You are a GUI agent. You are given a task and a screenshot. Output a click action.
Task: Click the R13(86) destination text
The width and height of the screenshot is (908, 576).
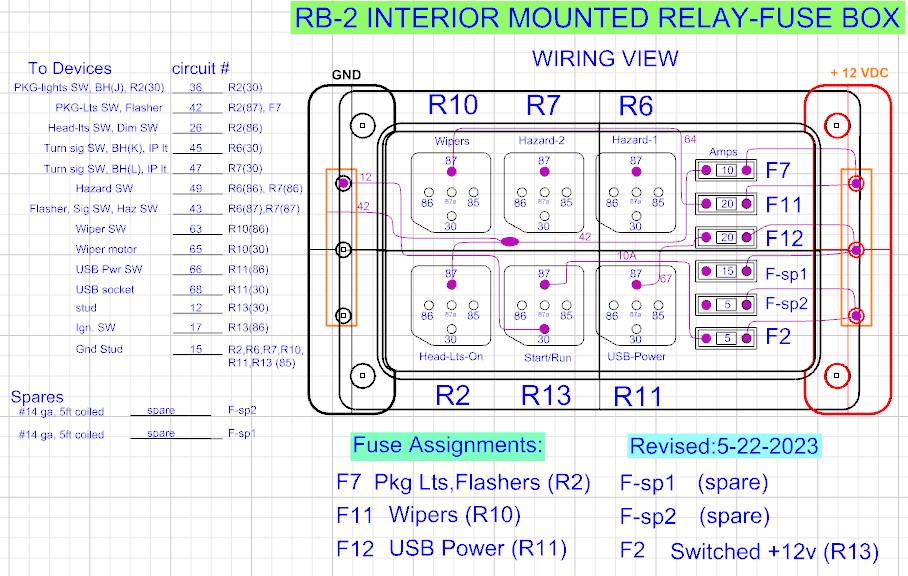[248, 328]
